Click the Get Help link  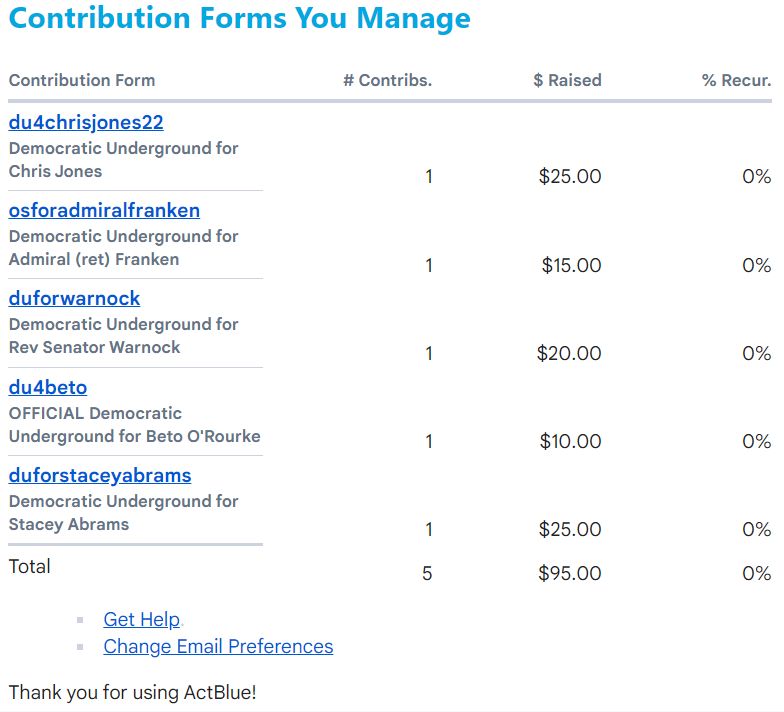pyautogui.click(x=142, y=620)
